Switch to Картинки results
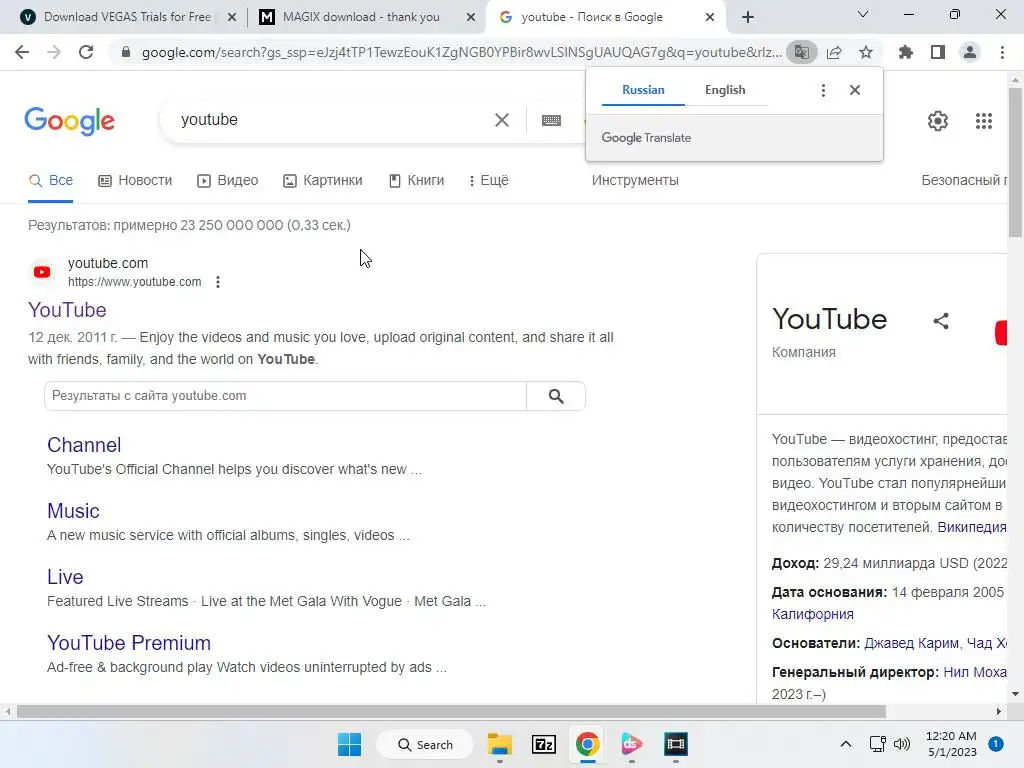Screen dimensions: 1024x768 click(x=323, y=181)
